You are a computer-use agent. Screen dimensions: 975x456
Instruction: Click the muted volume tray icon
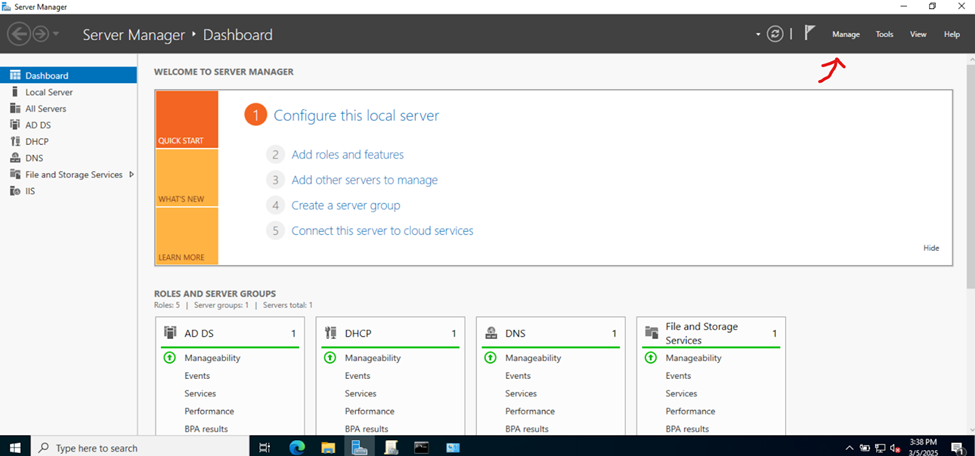pos(896,447)
